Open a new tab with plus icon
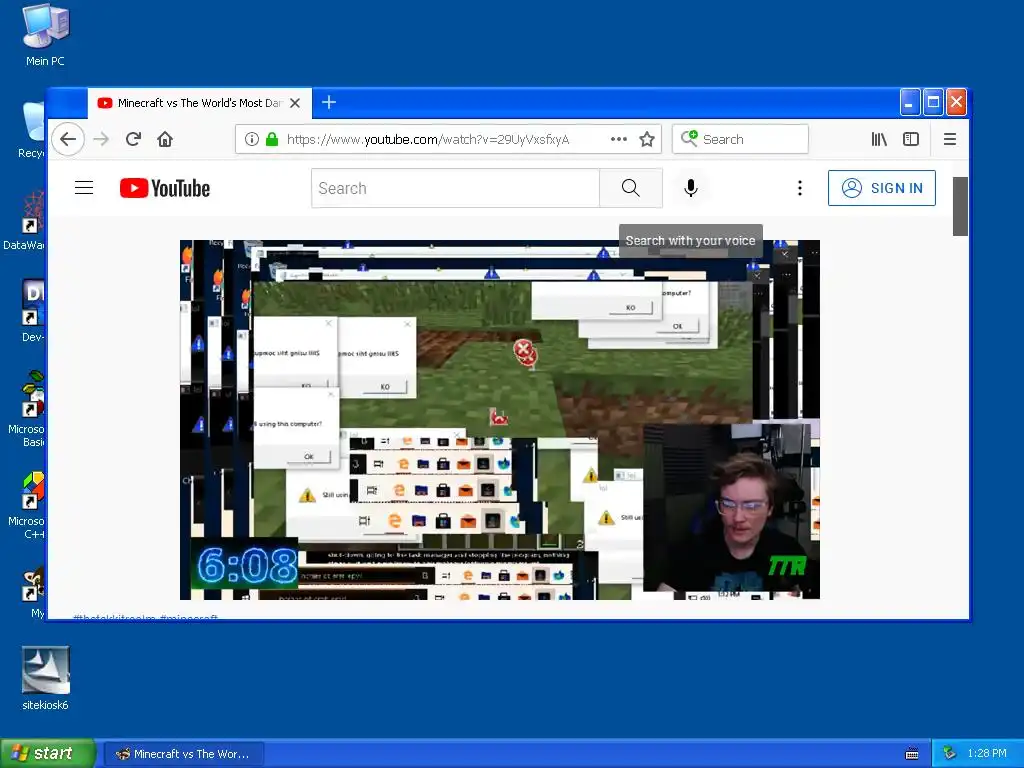 [329, 103]
